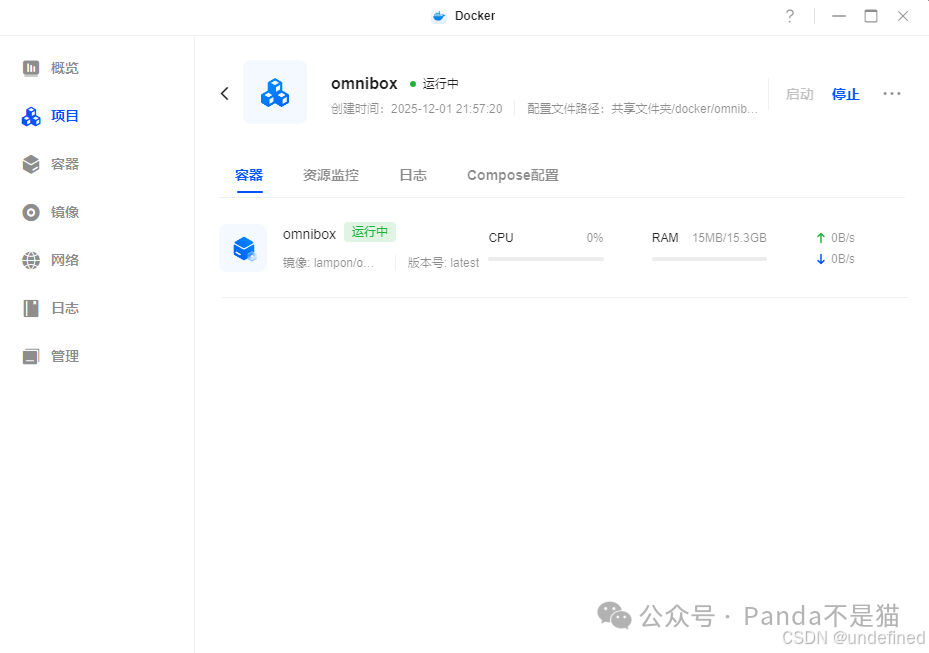Click the green 运行中 container badge
Screen dimensions: 929x653
(370, 232)
